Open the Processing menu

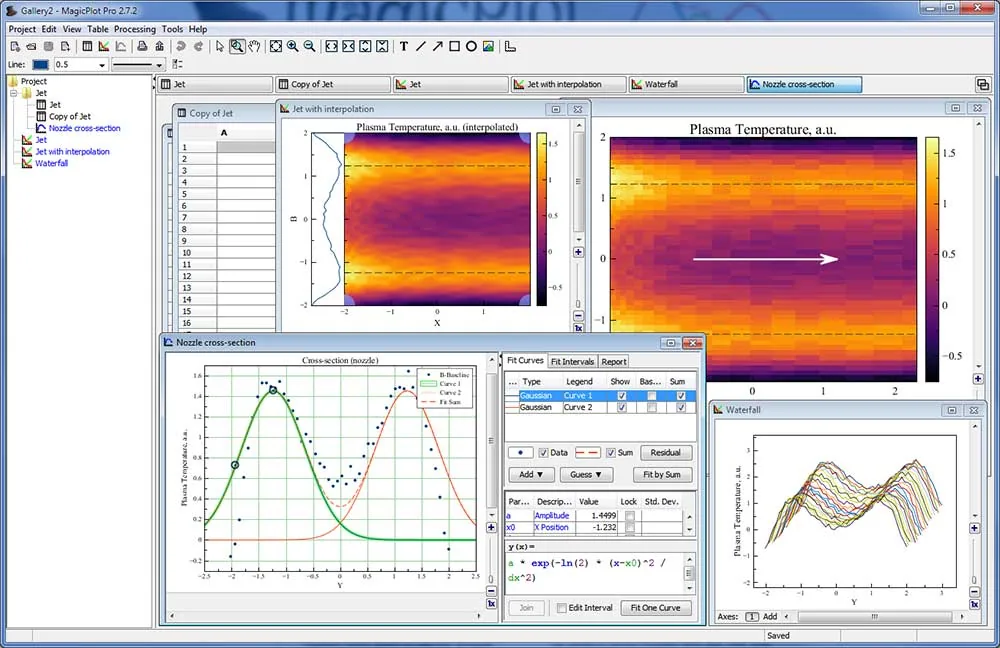point(135,29)
